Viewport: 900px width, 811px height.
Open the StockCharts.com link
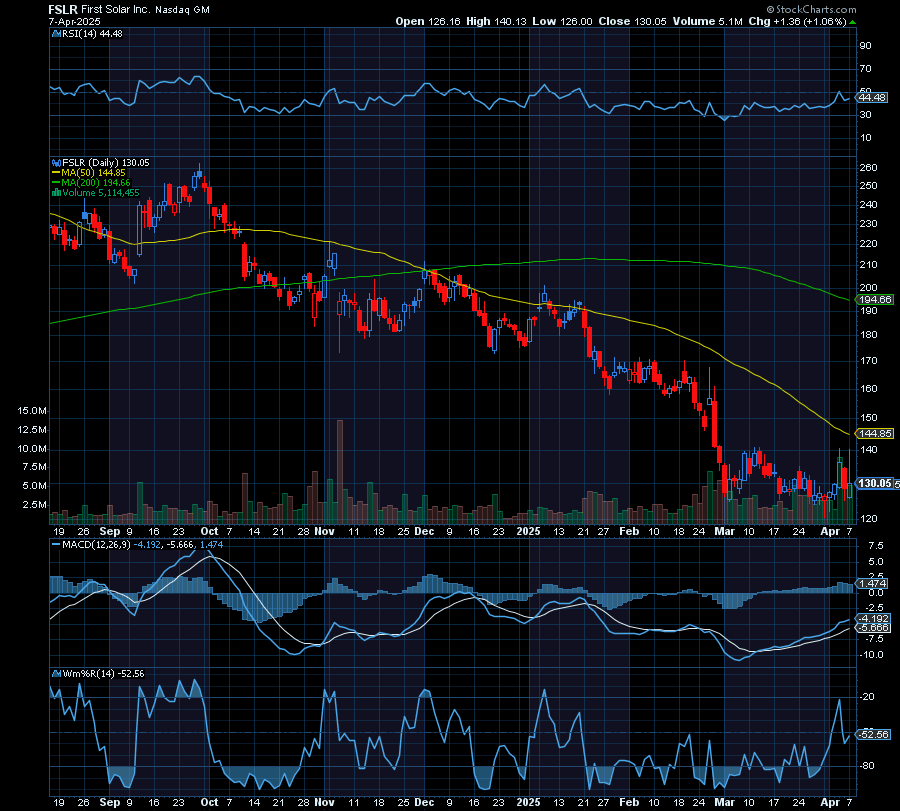pyautogui.click(x=816, y=9)
